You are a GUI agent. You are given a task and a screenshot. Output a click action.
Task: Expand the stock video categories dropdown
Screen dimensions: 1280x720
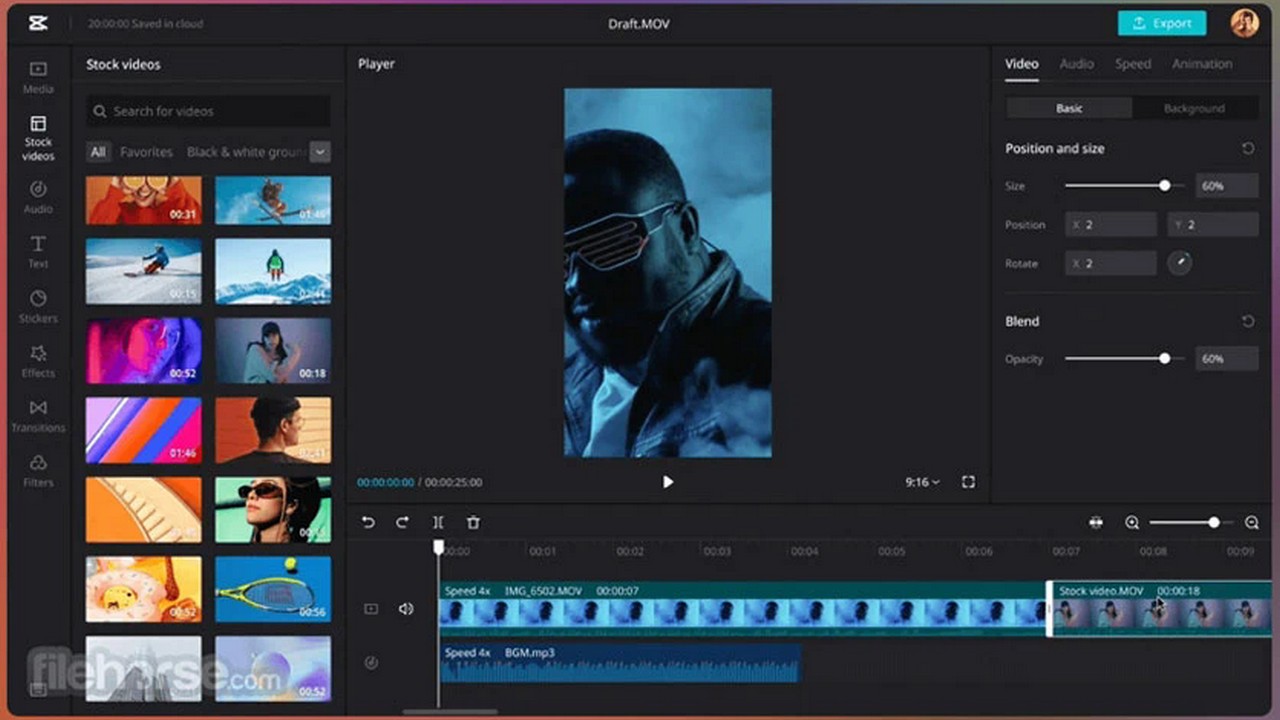point(320,152)
